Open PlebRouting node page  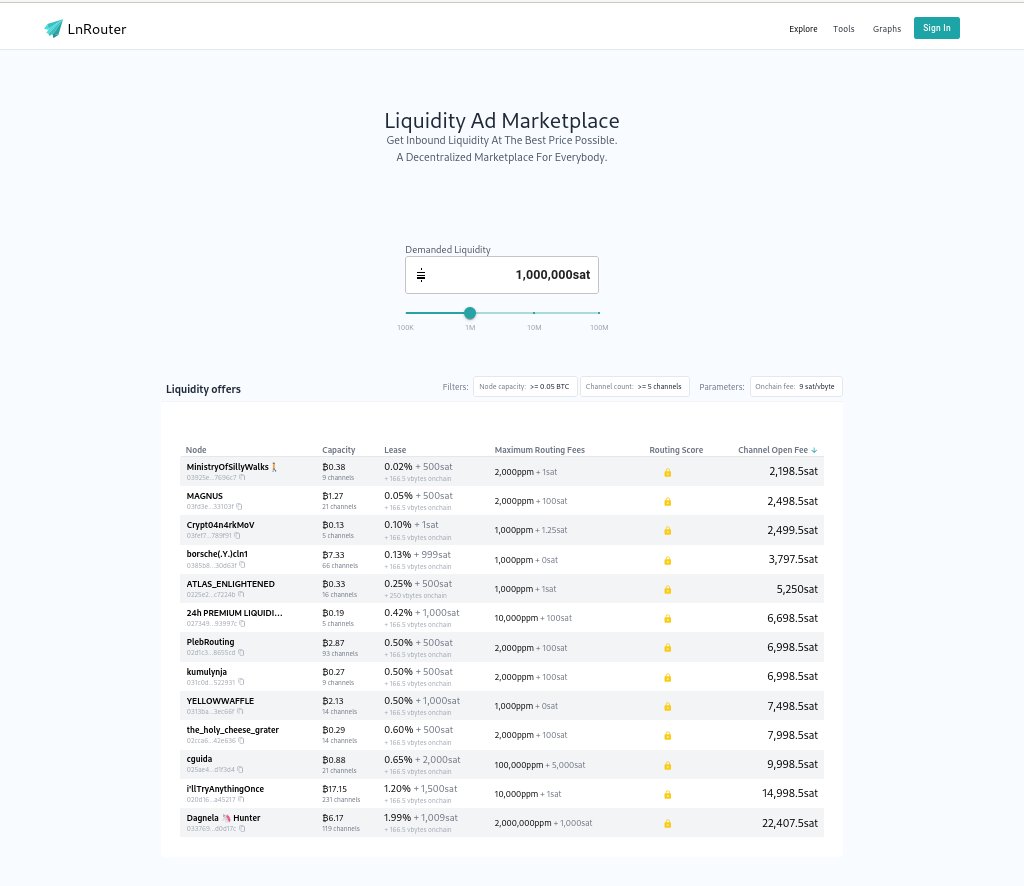pos(210,642)
